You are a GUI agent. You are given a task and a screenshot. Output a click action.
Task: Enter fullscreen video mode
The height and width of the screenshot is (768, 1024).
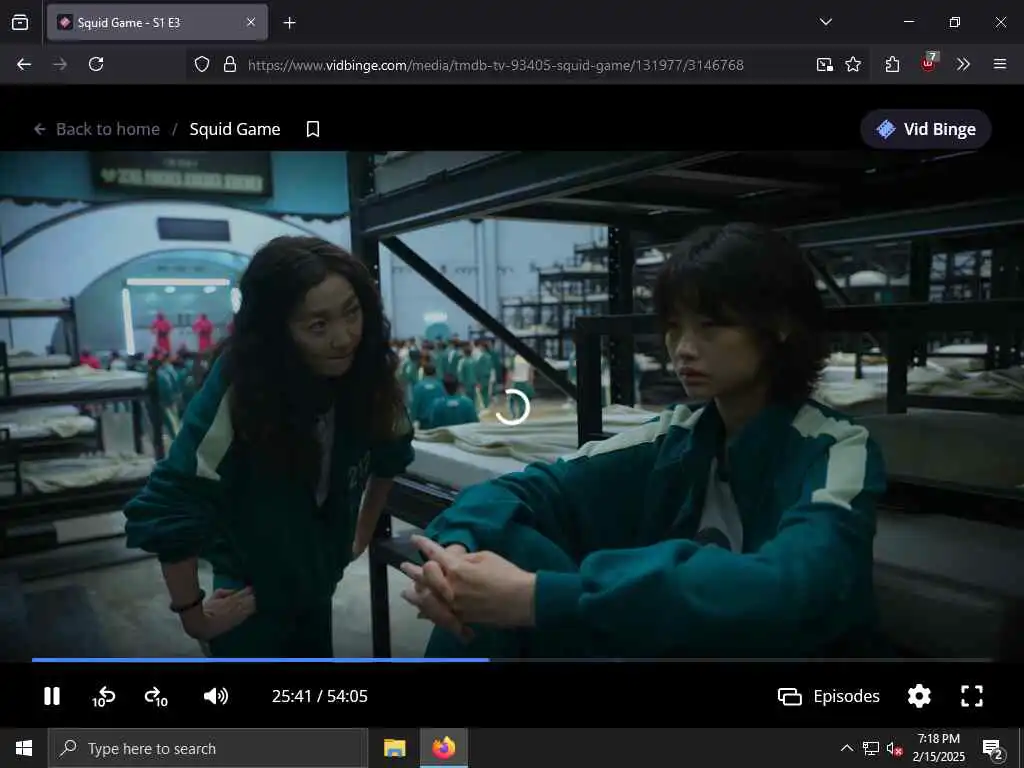[x=972, y=696]
